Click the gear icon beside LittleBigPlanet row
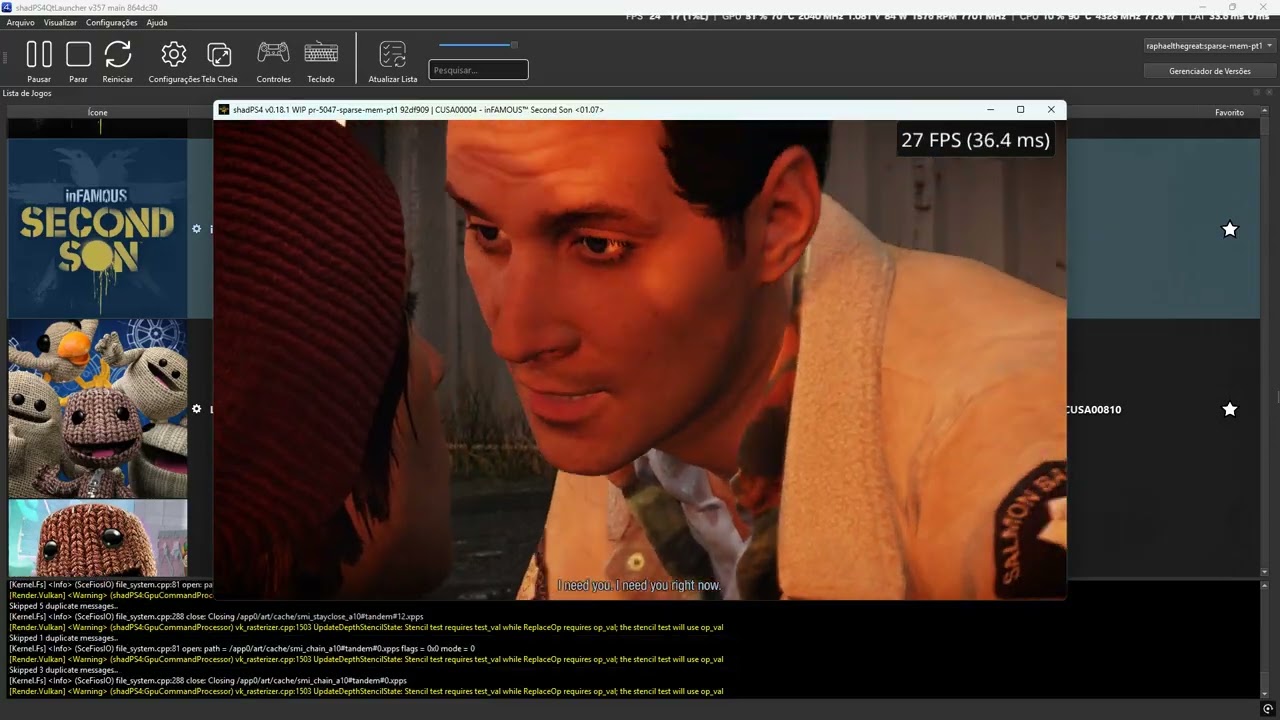 tap(197, 409)
